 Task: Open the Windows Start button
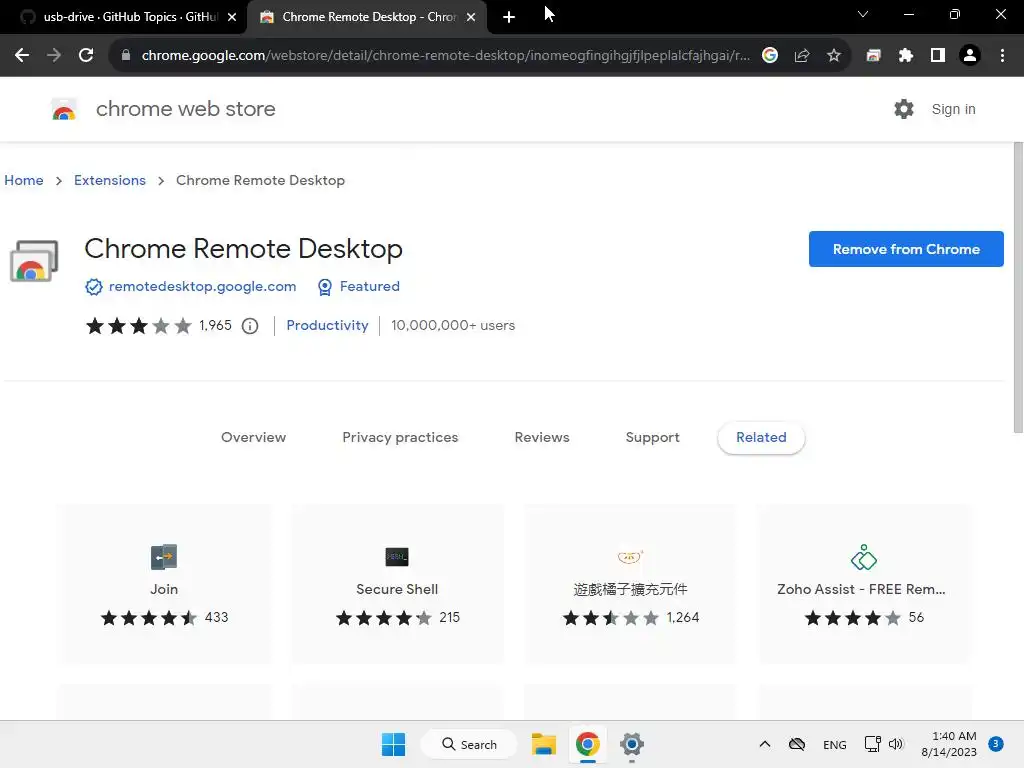point(394,744)
